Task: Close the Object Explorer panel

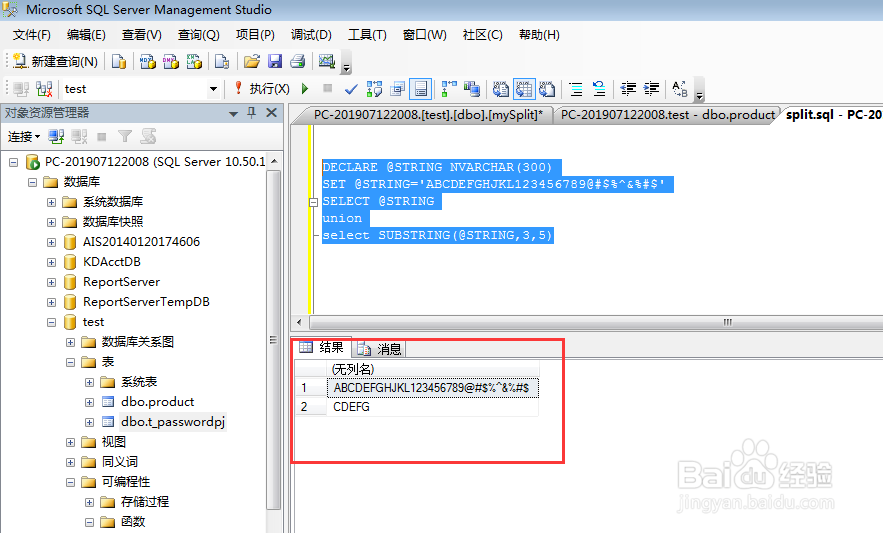Action: pyautogui.click(x=271, y=113)
